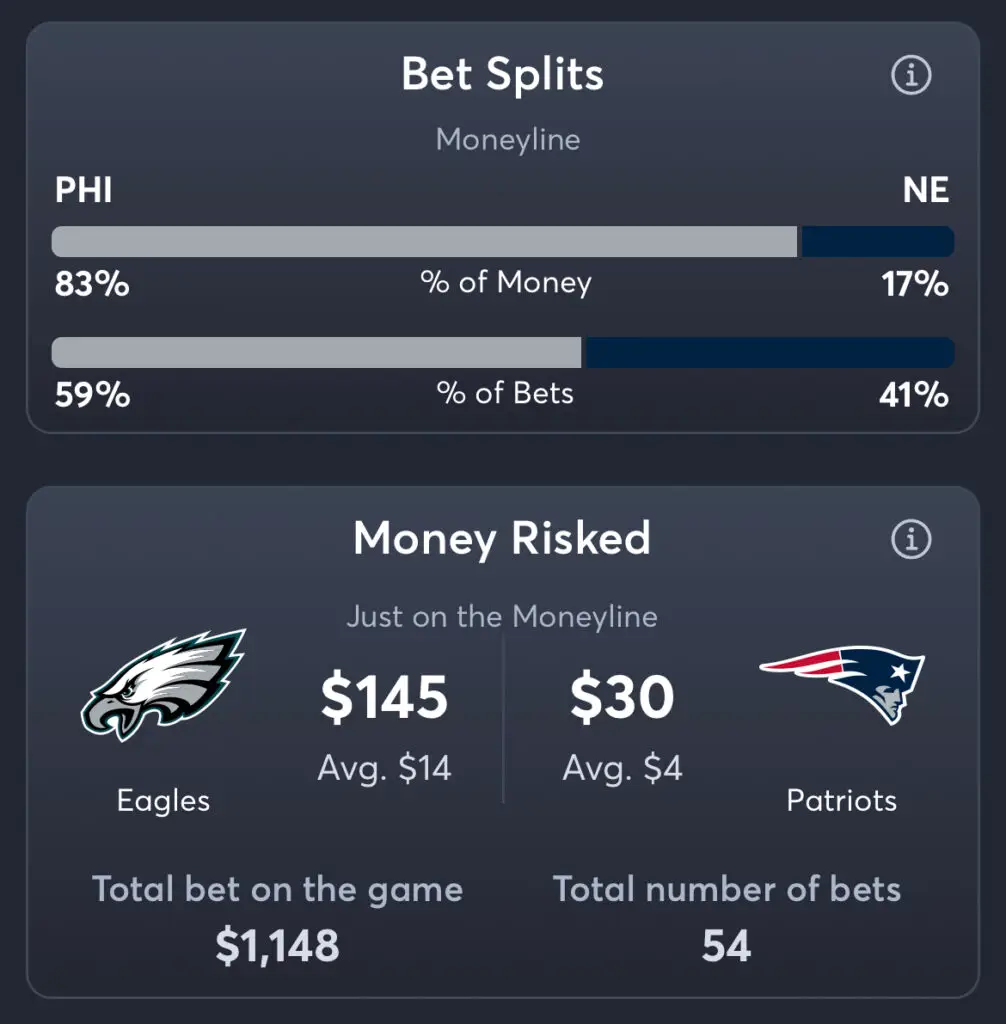Click the NE team abbreviation

click(x=926, y=190)
